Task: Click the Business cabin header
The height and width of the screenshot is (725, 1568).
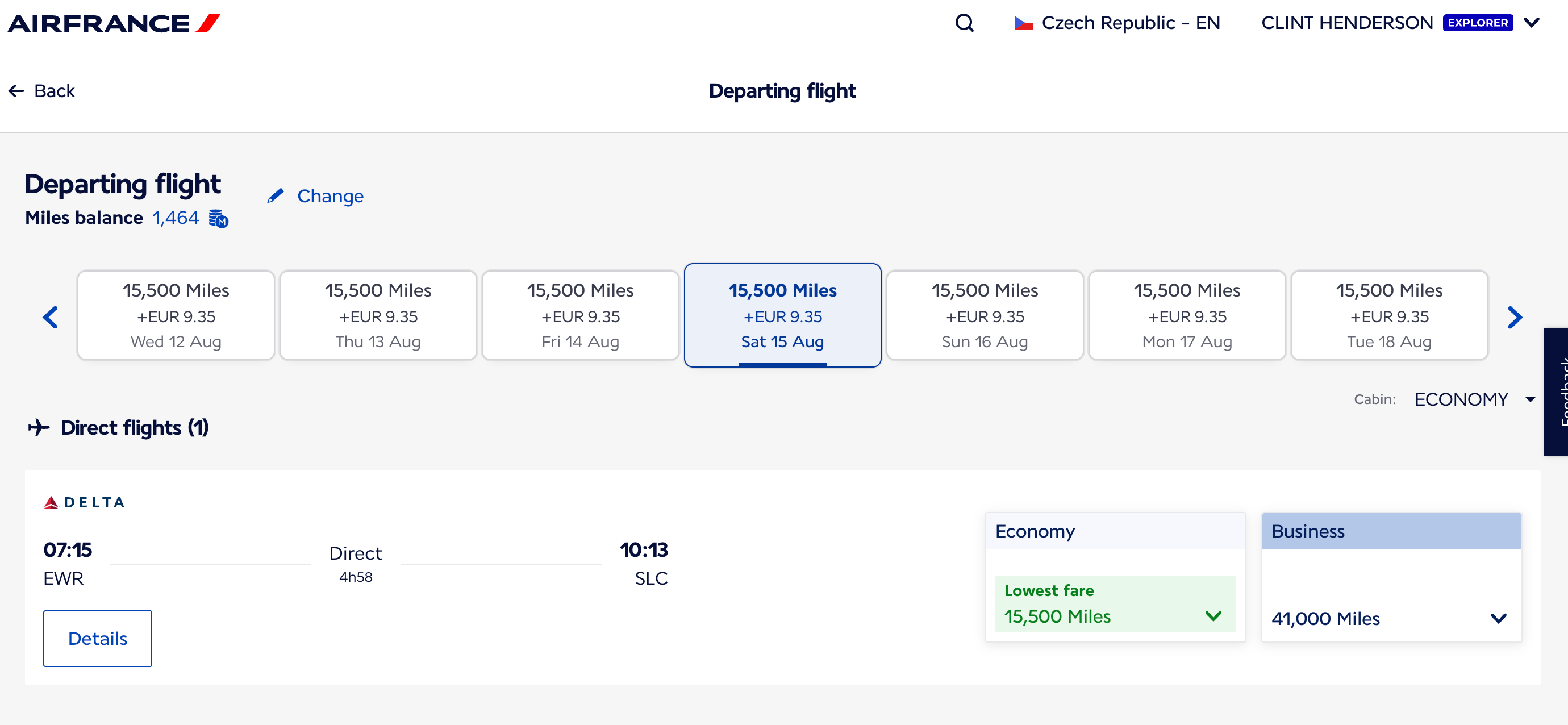Action: click(1391, 531)
